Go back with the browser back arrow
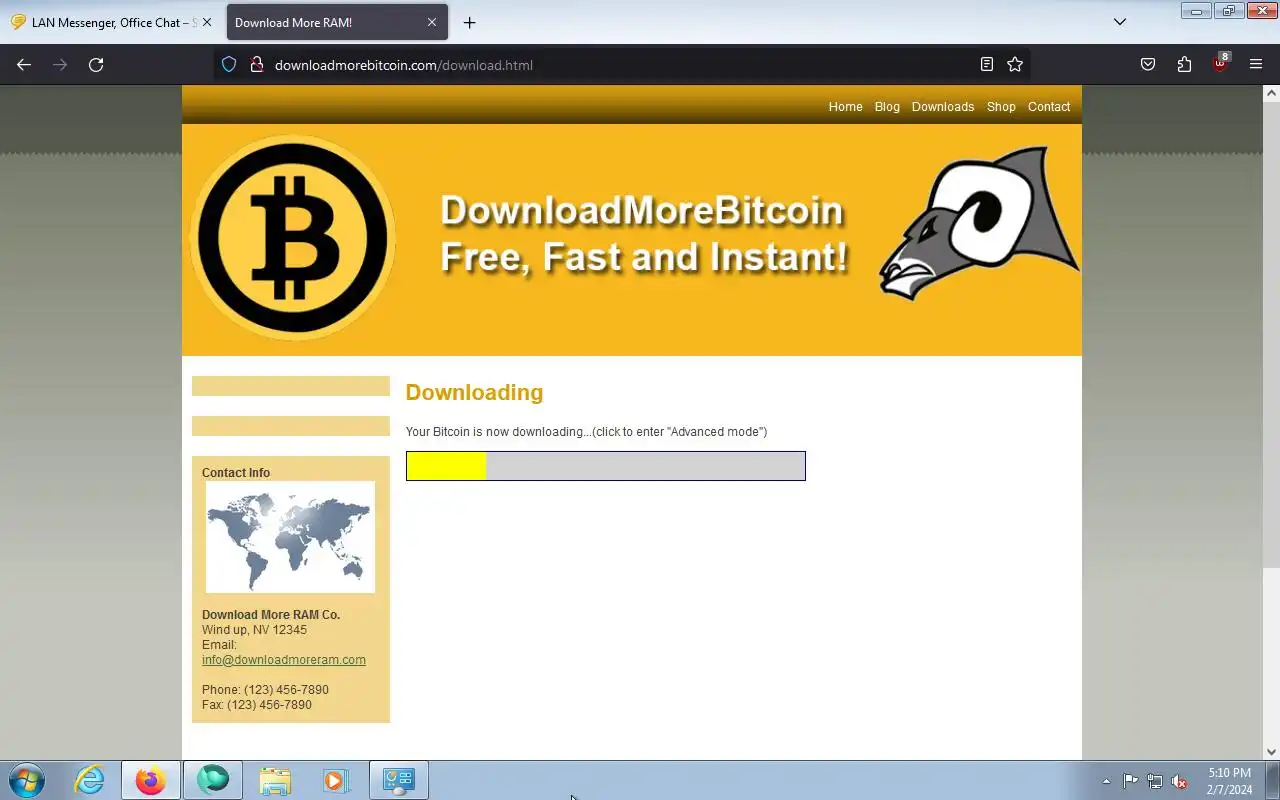 [x=24, y=65]
